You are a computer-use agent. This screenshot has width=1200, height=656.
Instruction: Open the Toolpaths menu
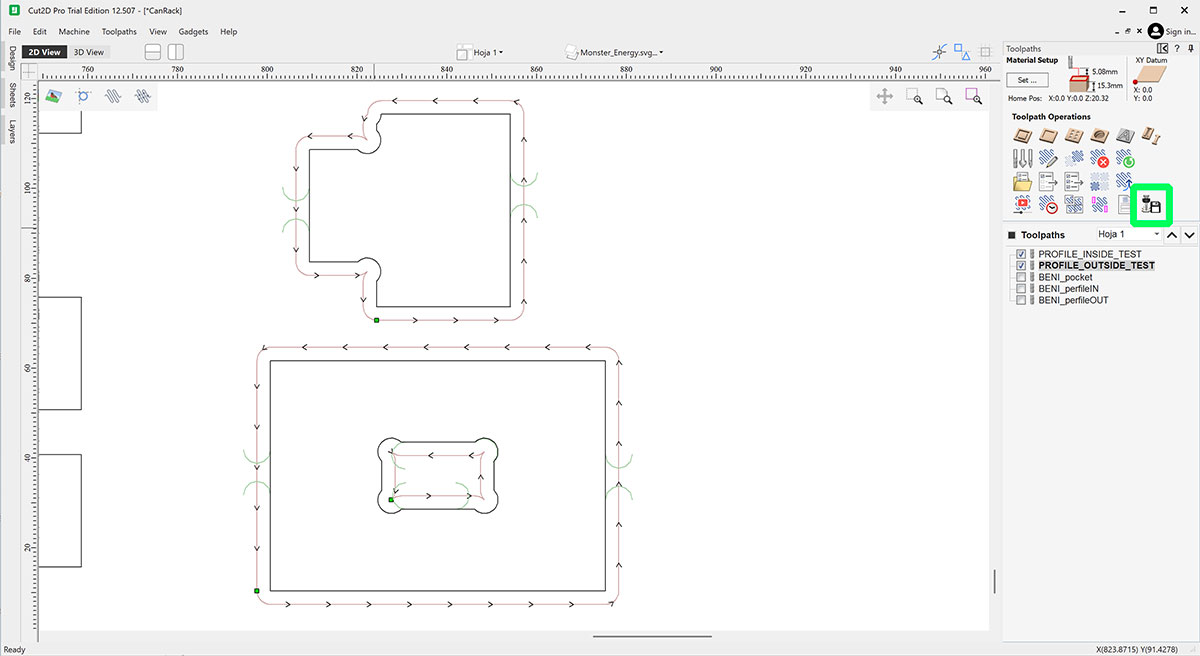click(x=119, y=32)
